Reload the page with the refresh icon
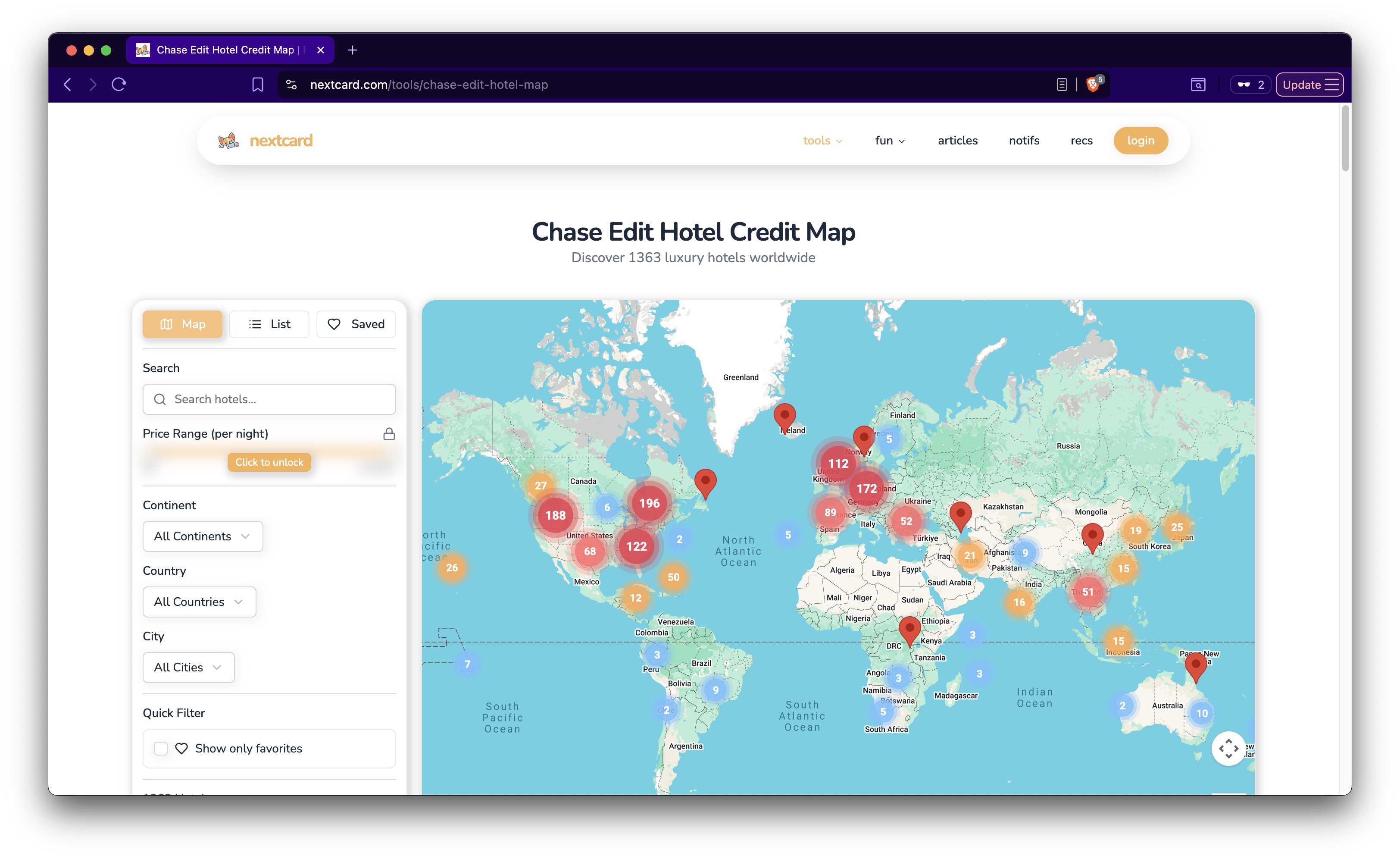This screenshot has width=1400, height=859. point(119,84)
